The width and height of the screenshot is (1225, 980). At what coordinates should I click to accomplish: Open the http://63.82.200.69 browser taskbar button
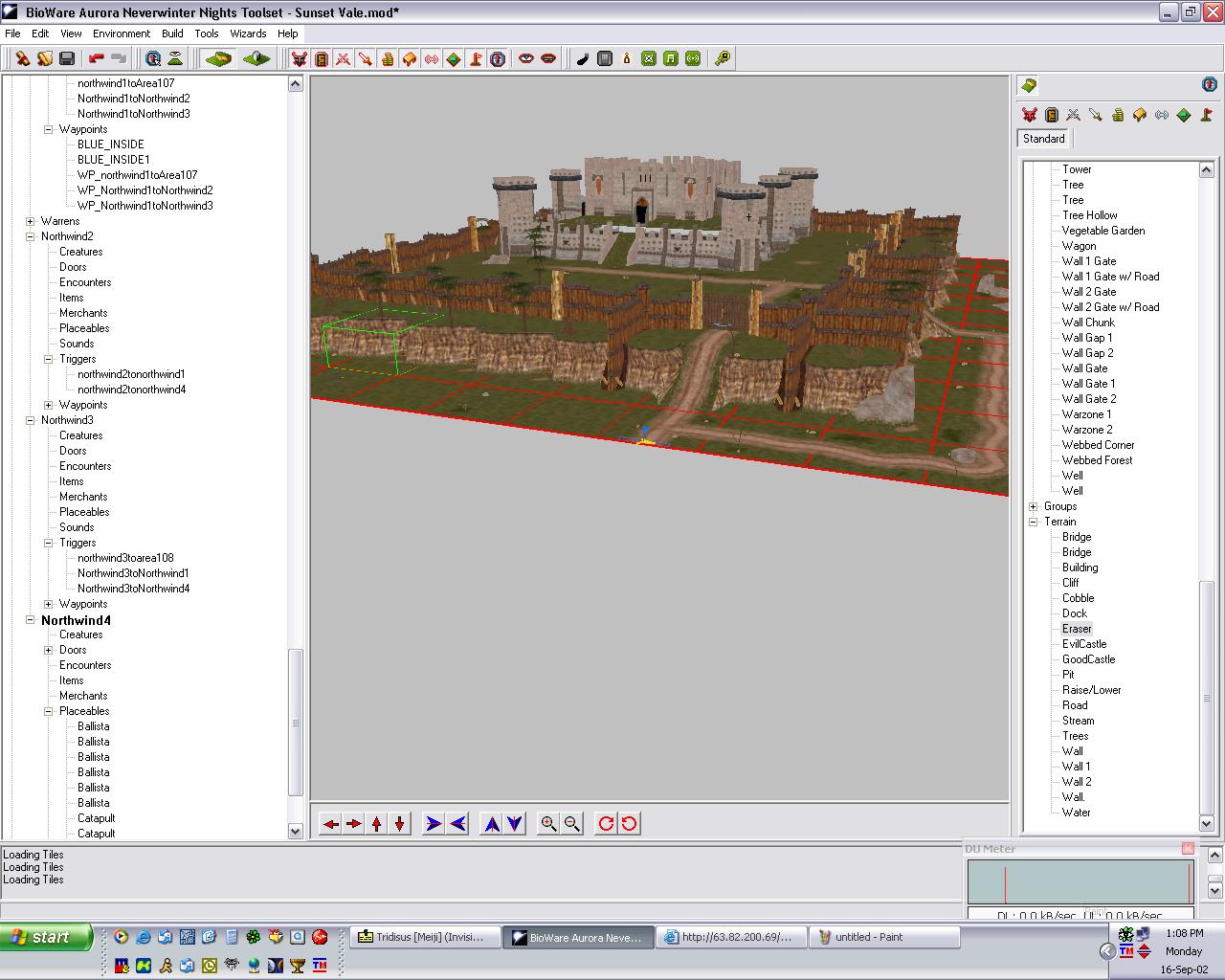[732, 937]
